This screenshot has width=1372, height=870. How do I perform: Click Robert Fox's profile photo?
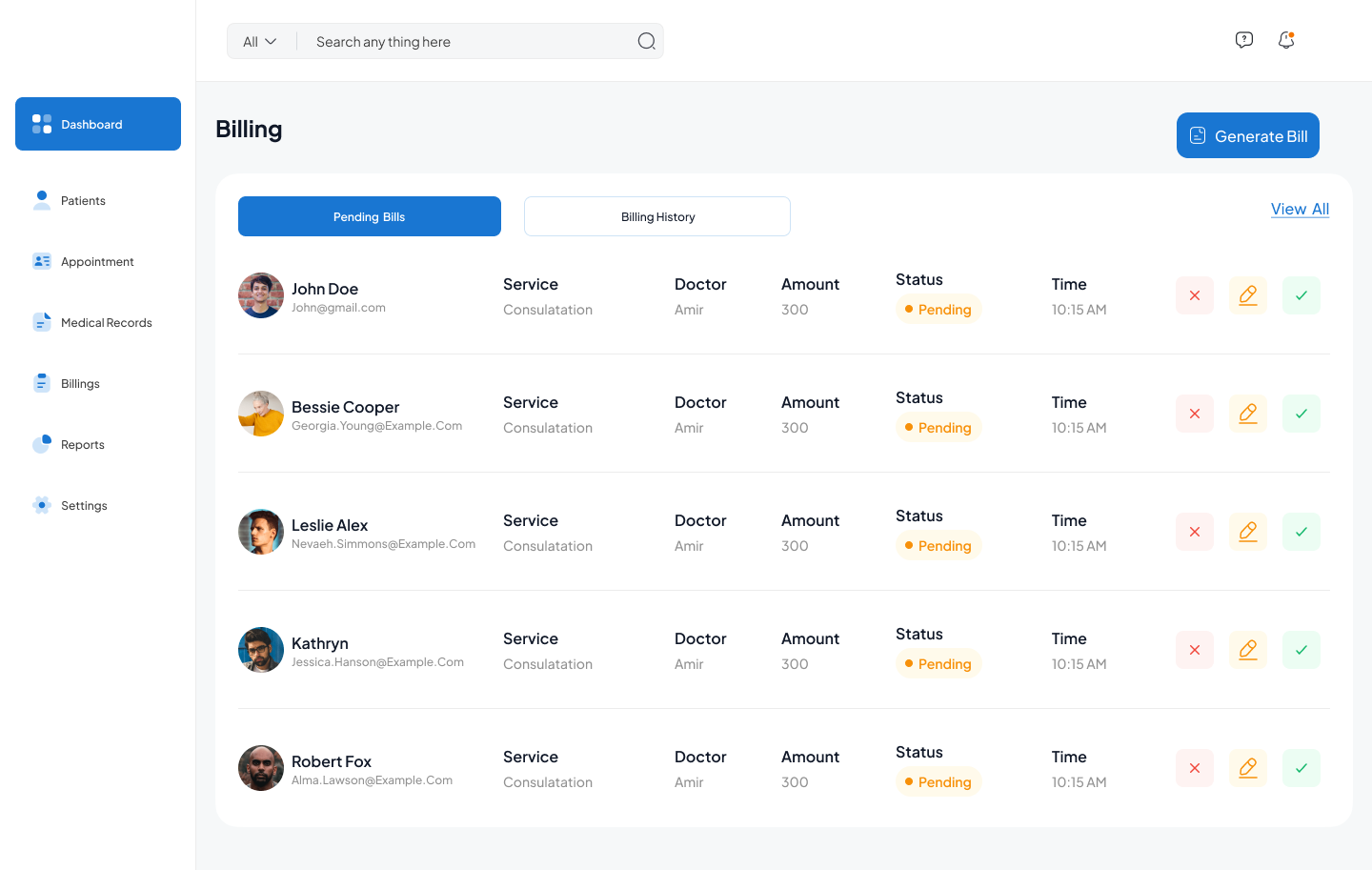tap(261, 768)
